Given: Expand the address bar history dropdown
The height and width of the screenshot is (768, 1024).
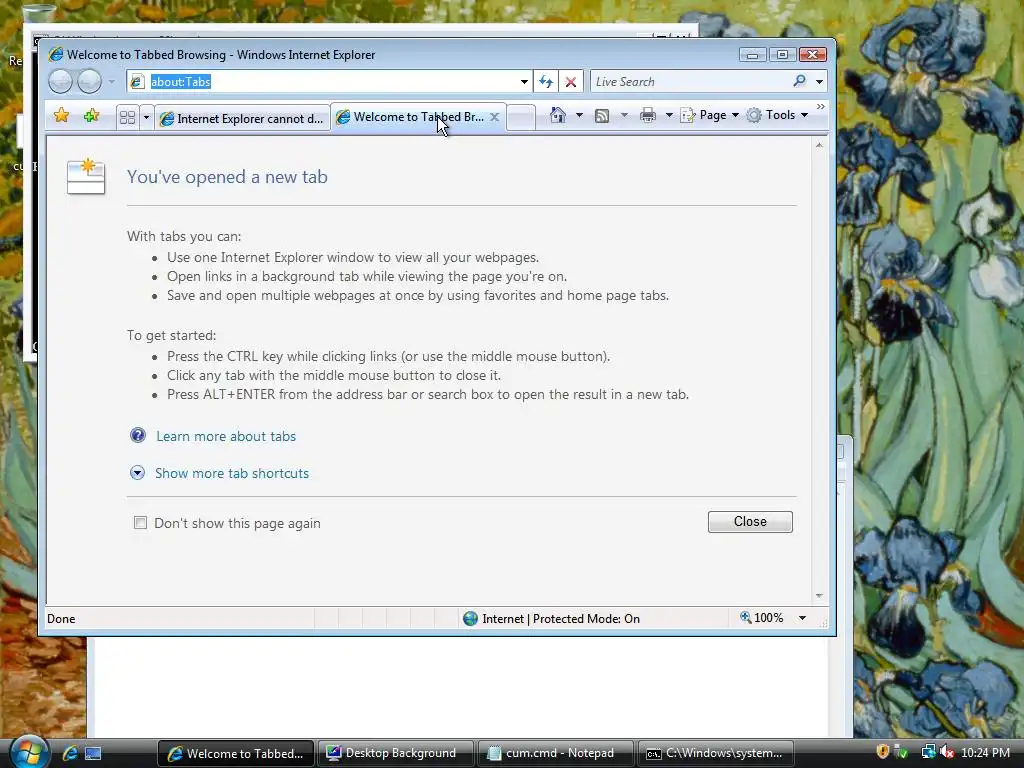Looking at the screenshot, I should [524, 82].
